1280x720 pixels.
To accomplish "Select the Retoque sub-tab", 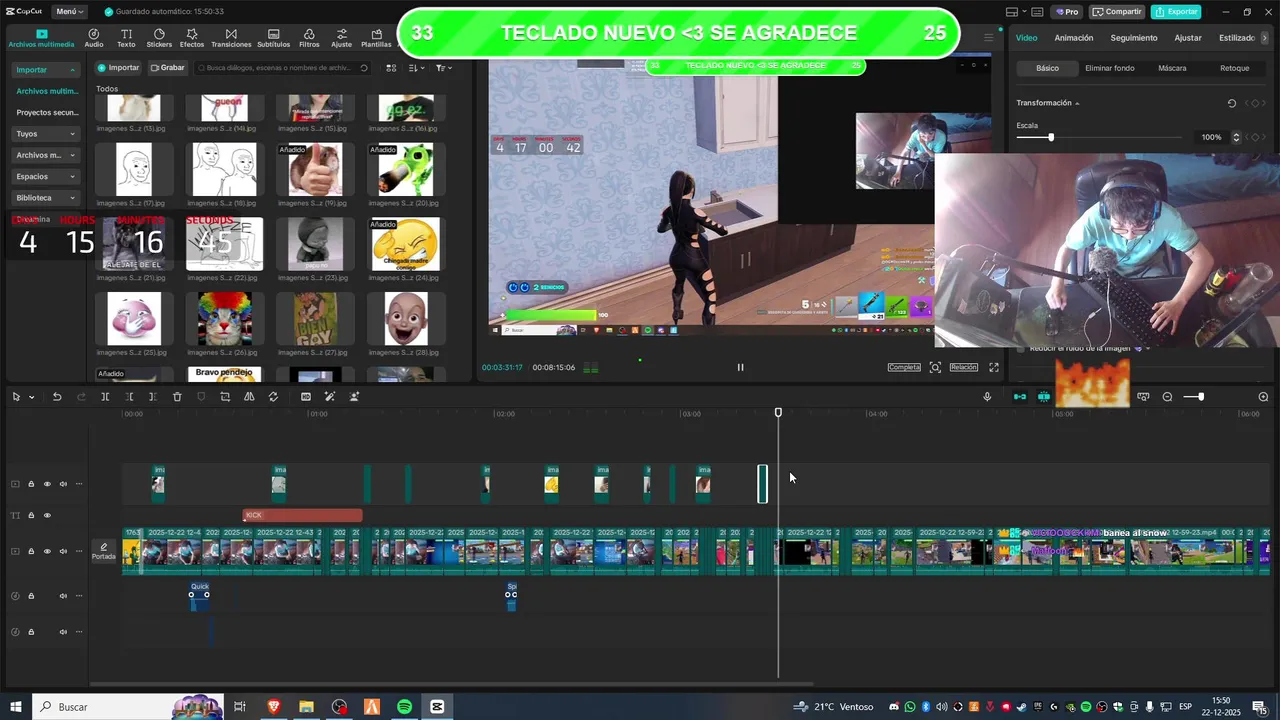I will tap(1234, 68).
